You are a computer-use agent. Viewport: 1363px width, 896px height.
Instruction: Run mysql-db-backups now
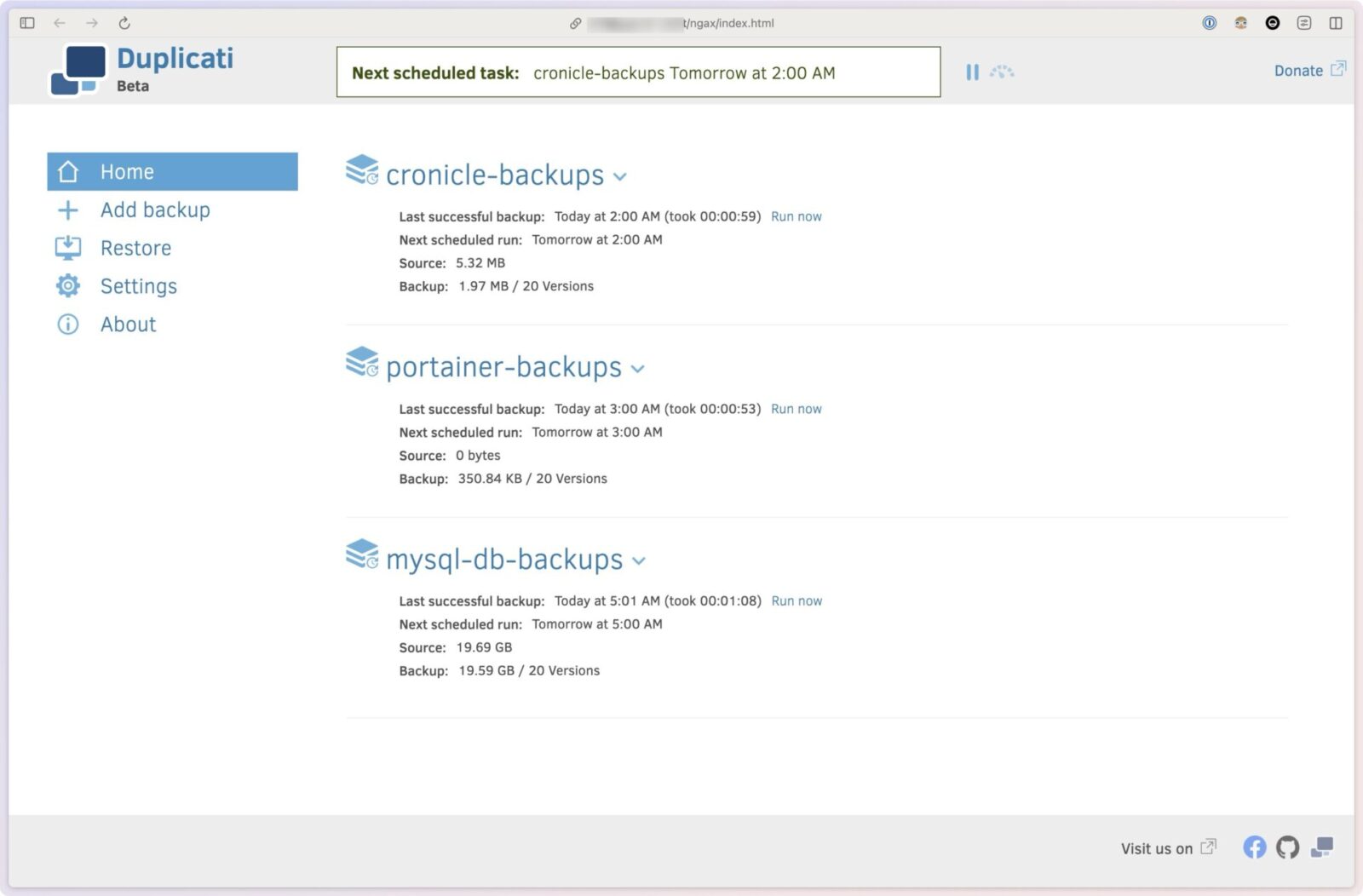[796, 600]
